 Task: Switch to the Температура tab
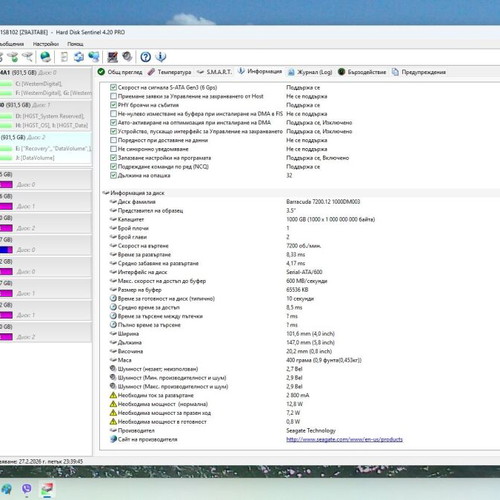pyautogui.click(x=169, y=72)
